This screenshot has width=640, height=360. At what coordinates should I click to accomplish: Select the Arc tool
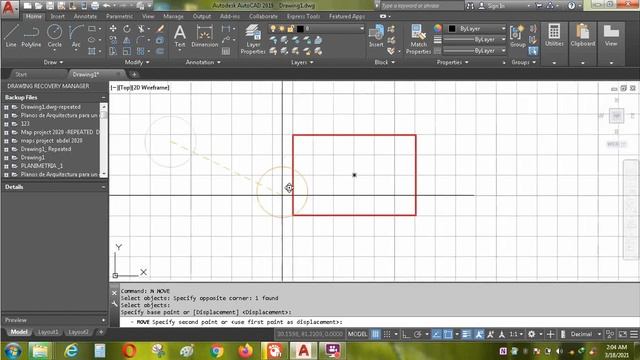(x=76, y=36)
